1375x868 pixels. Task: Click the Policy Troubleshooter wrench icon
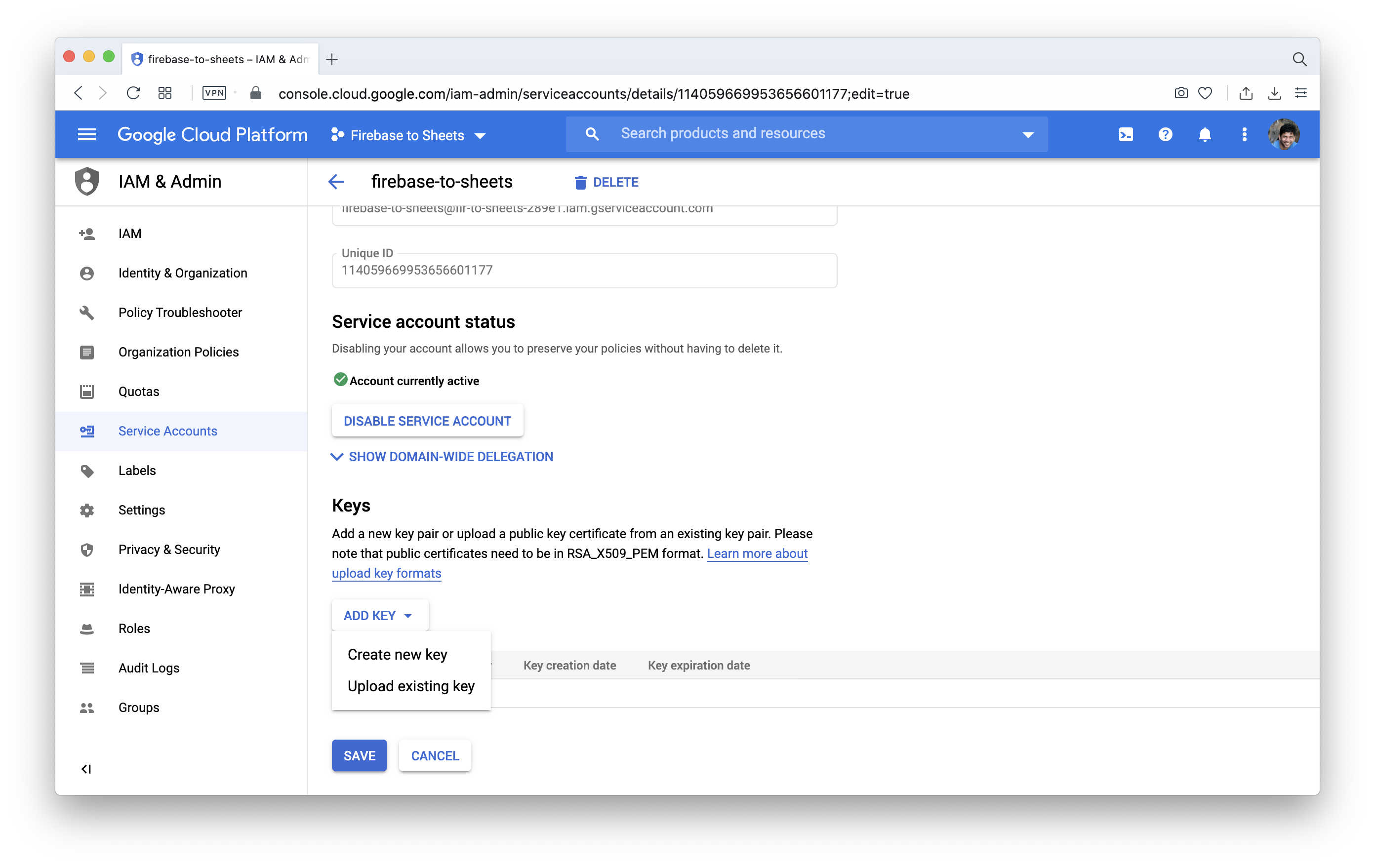coord(87,313)
